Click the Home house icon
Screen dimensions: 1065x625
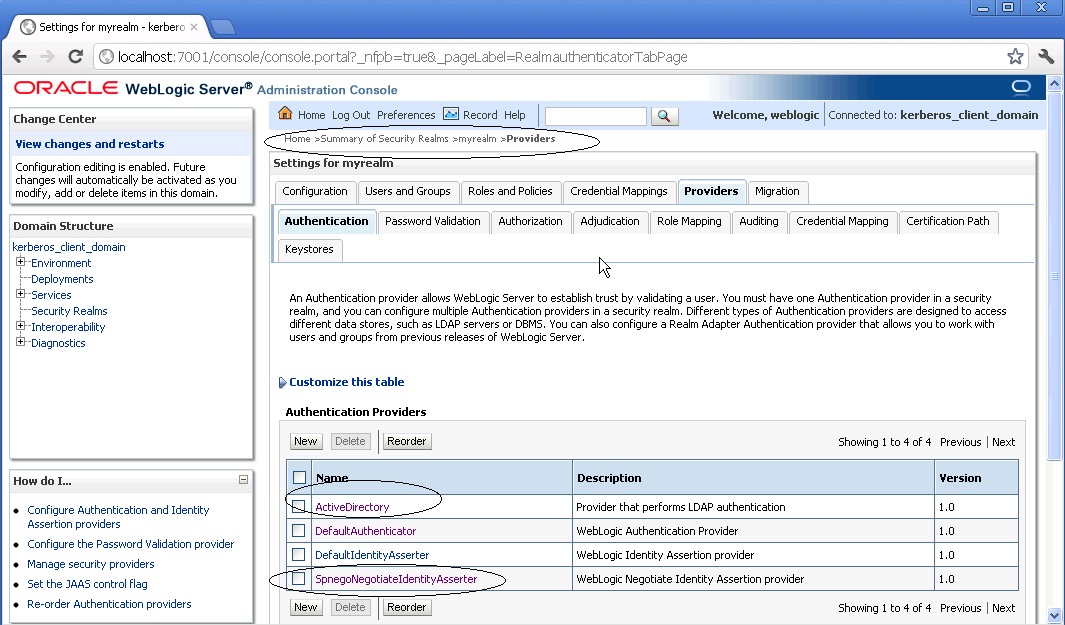(285, 113)
